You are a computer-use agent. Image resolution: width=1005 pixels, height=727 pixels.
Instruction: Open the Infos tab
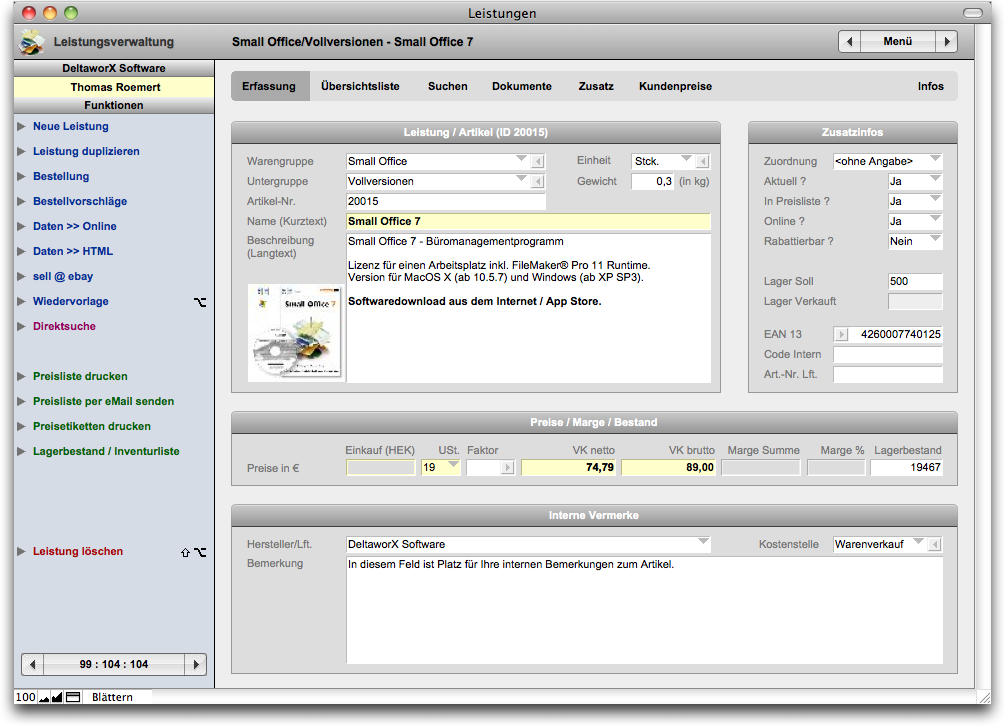pos(931,87)
